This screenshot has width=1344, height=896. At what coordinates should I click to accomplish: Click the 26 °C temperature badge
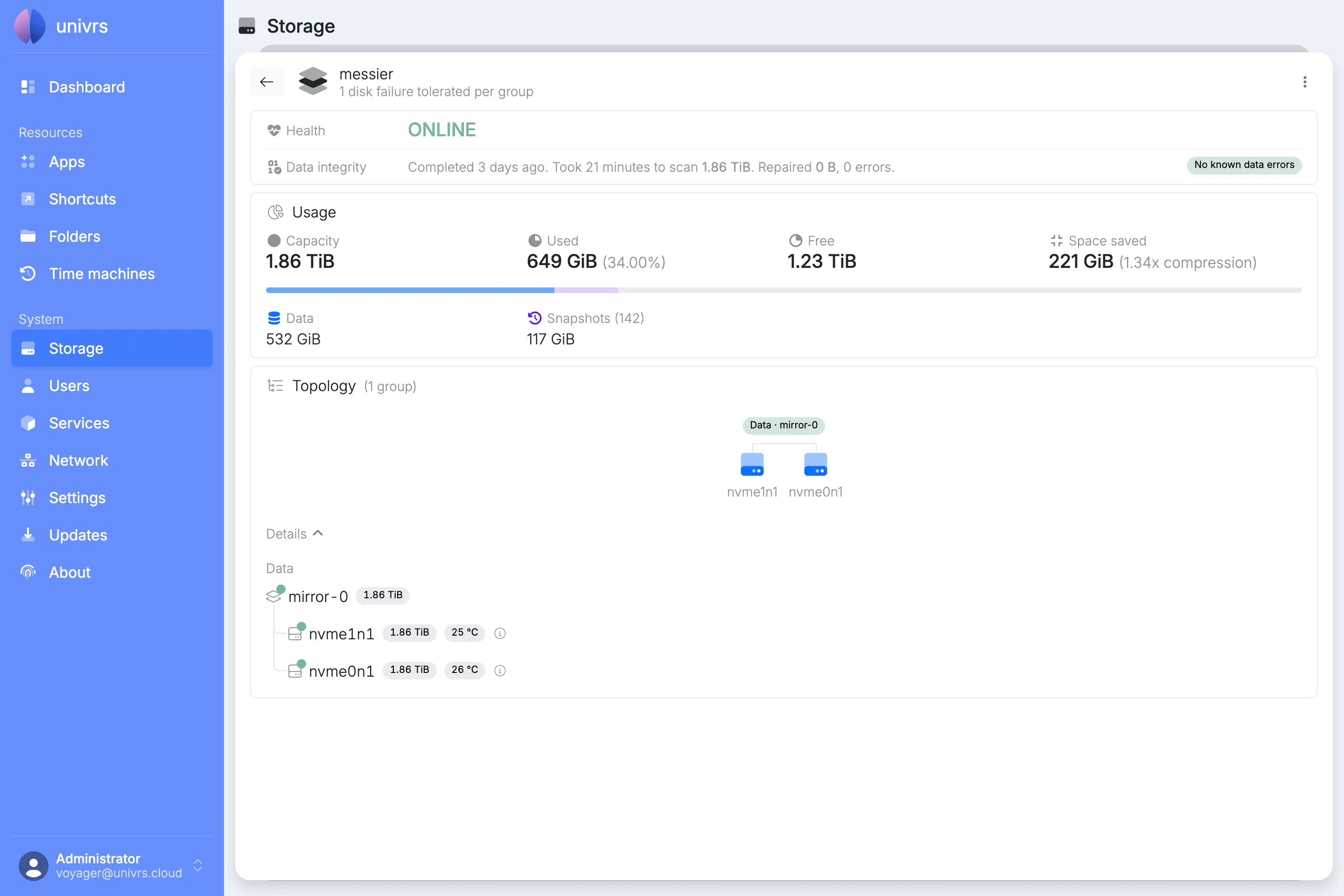465,670
